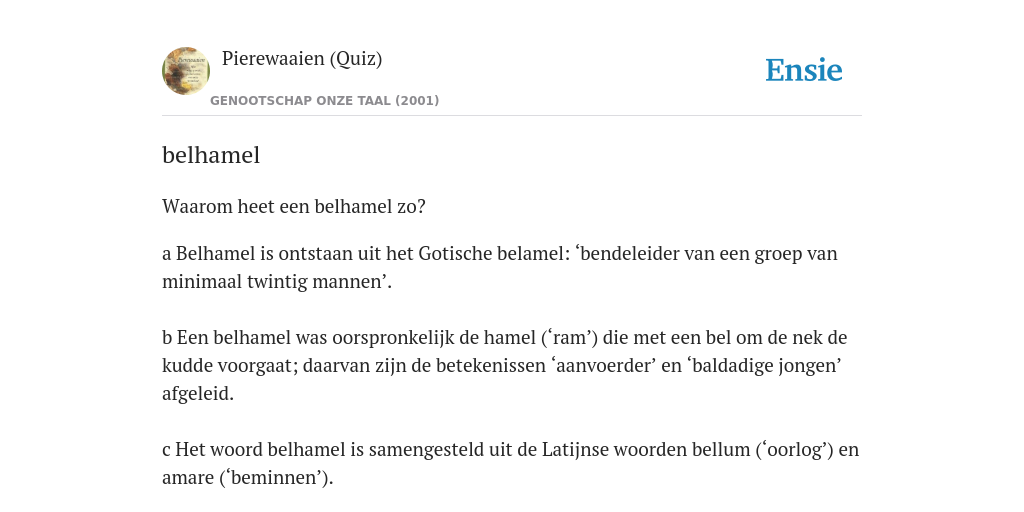Viewport: 1024px width, 512px height.
Task: Click the word 'afgeleid.' ending answer b
Action: [x=198, y=394]
